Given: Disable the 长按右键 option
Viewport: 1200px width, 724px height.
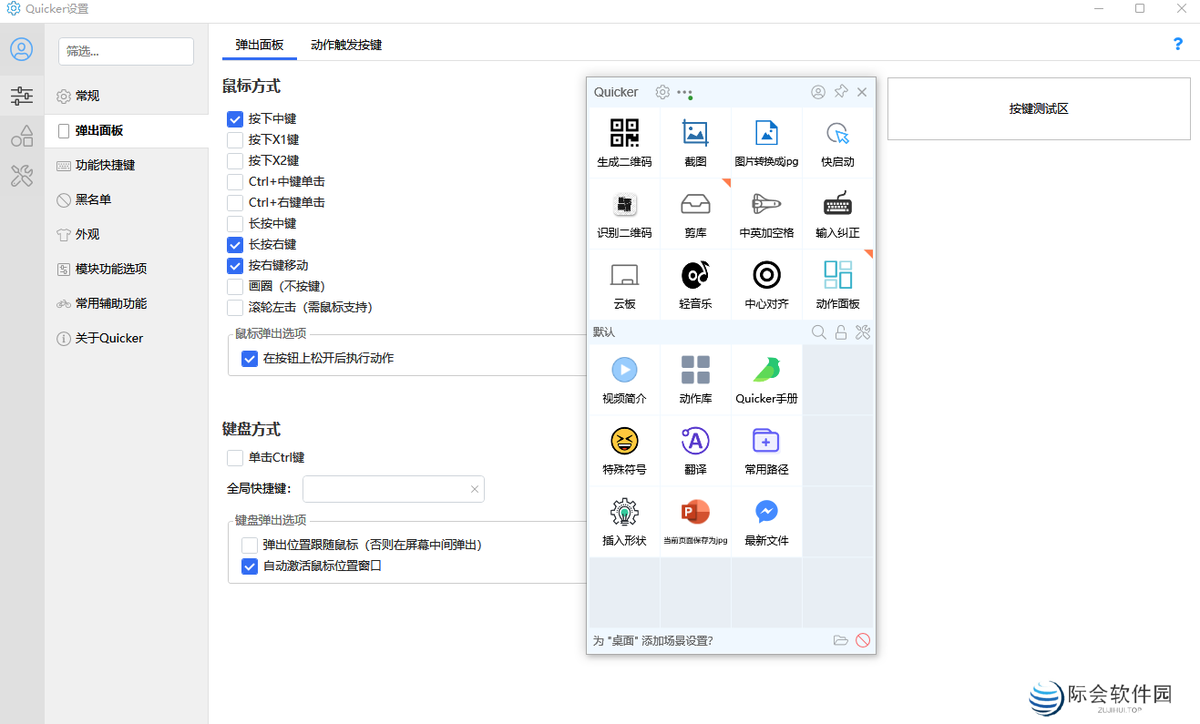Looking at the screenshot, I should 234,244.
